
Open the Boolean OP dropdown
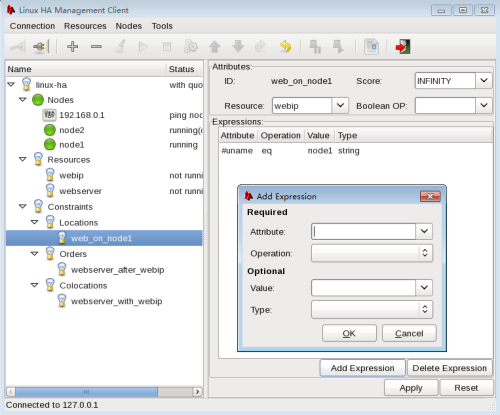(x=484, y=106)
